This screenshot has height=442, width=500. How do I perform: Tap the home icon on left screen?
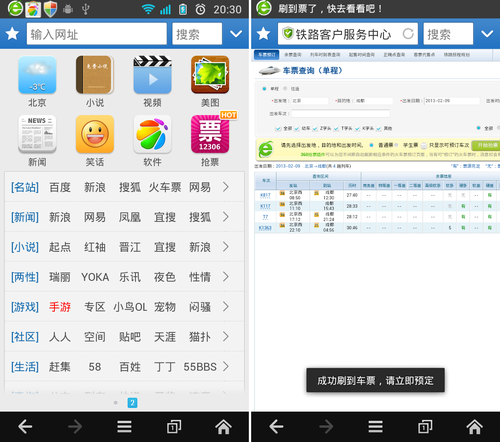click(x=223, y=426)
